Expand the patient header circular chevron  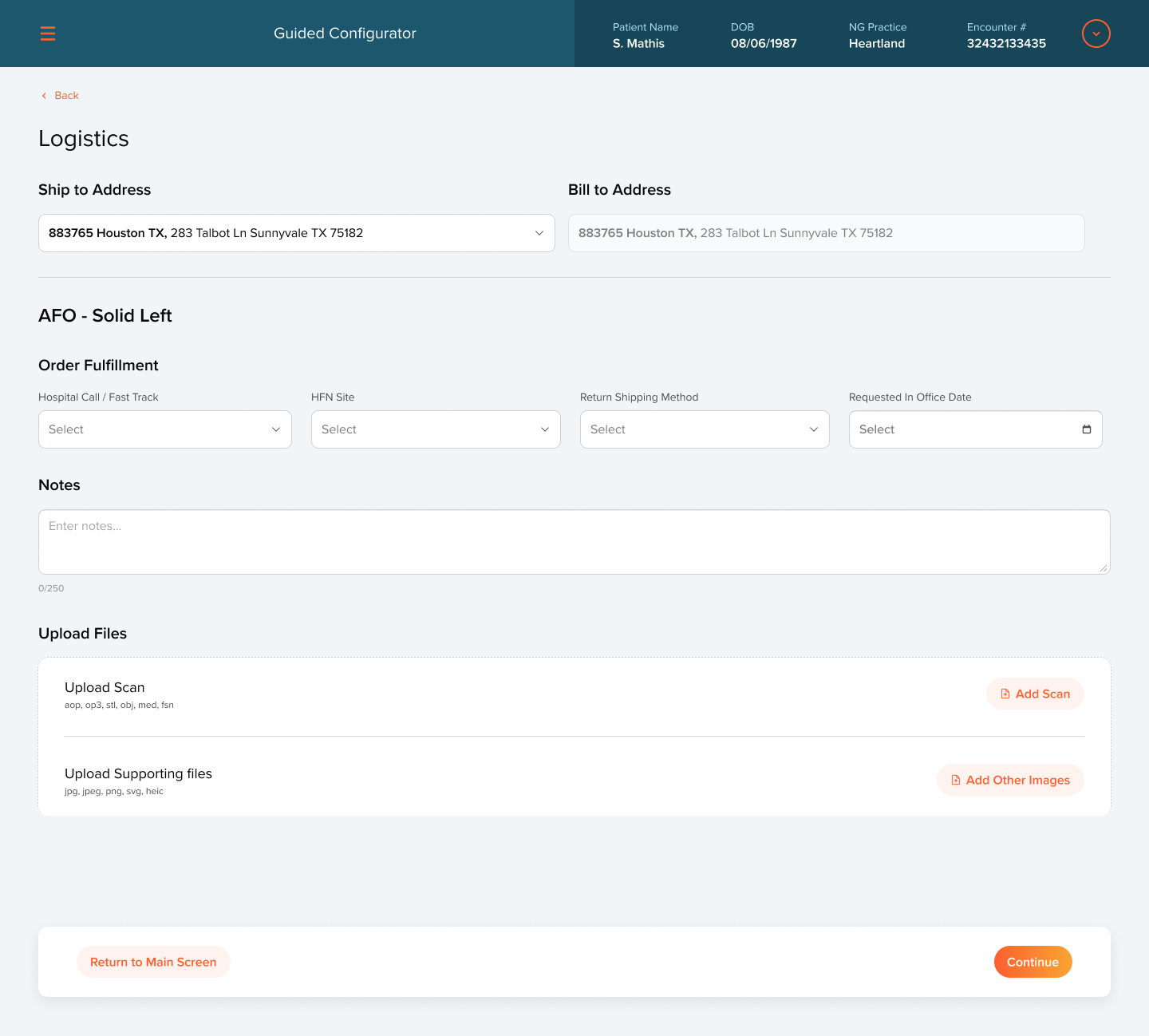(x=1096, y=34)
